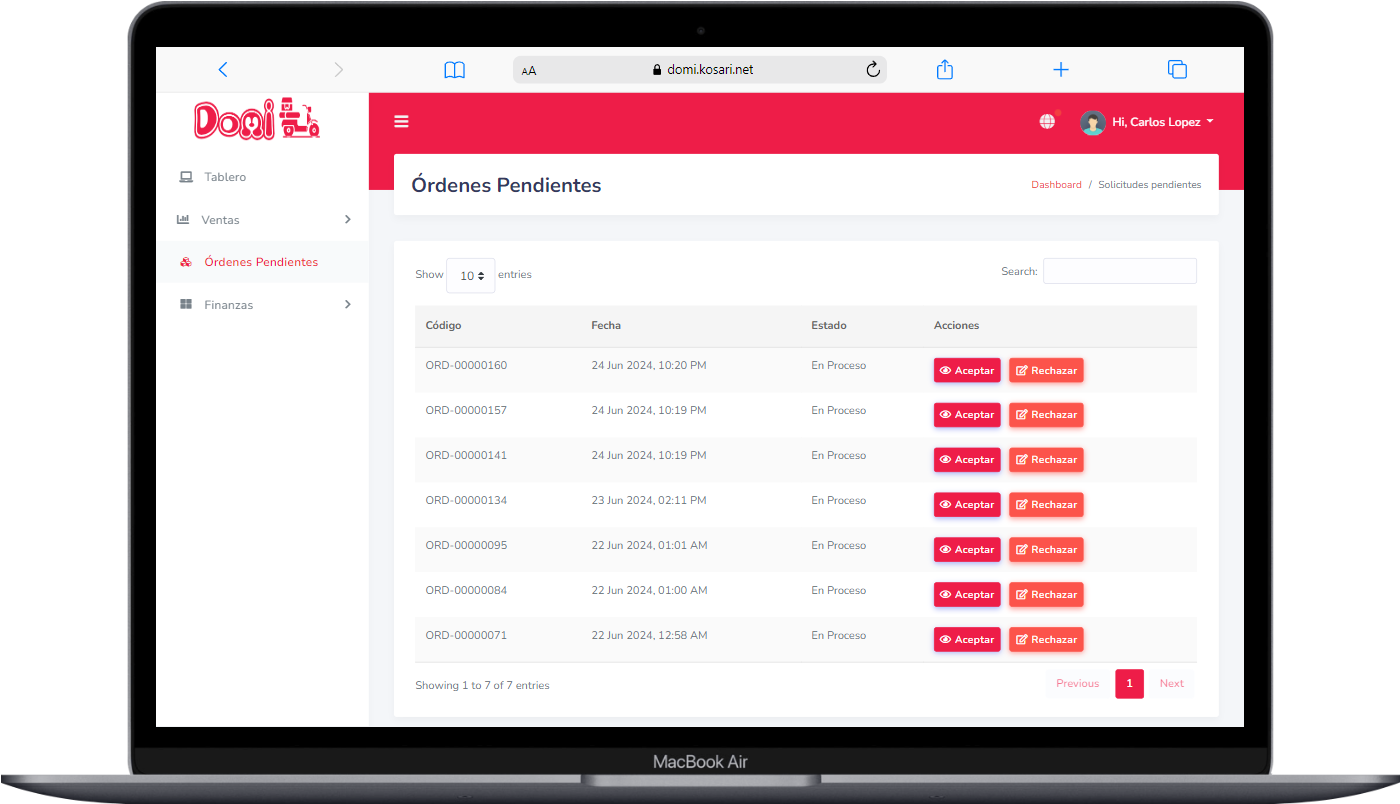Select Tablero in the sidebar
This screenshot has width=1400, height=804.
click(225, 177)
